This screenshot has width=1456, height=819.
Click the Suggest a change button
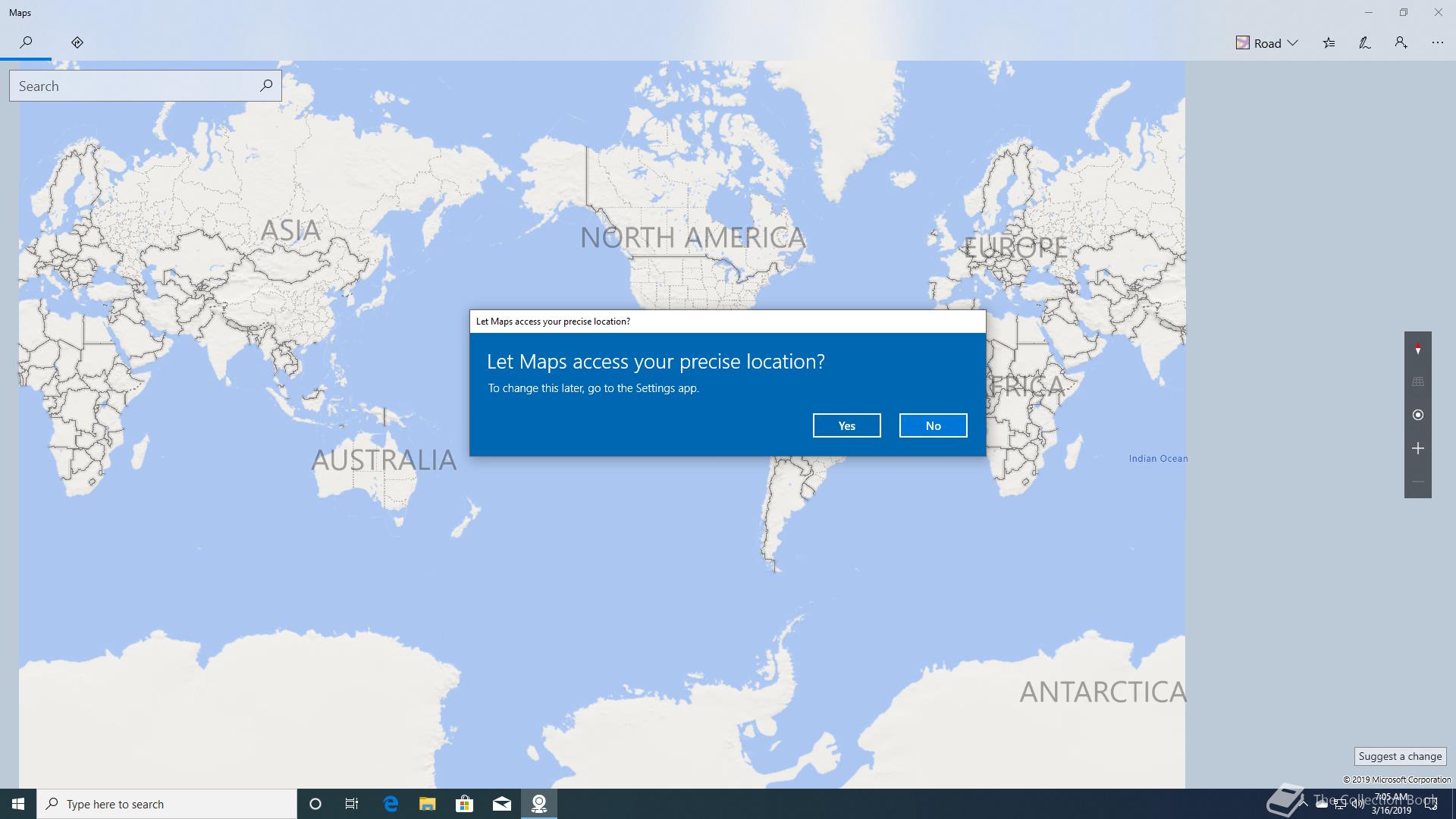(x=1400, y=756)
